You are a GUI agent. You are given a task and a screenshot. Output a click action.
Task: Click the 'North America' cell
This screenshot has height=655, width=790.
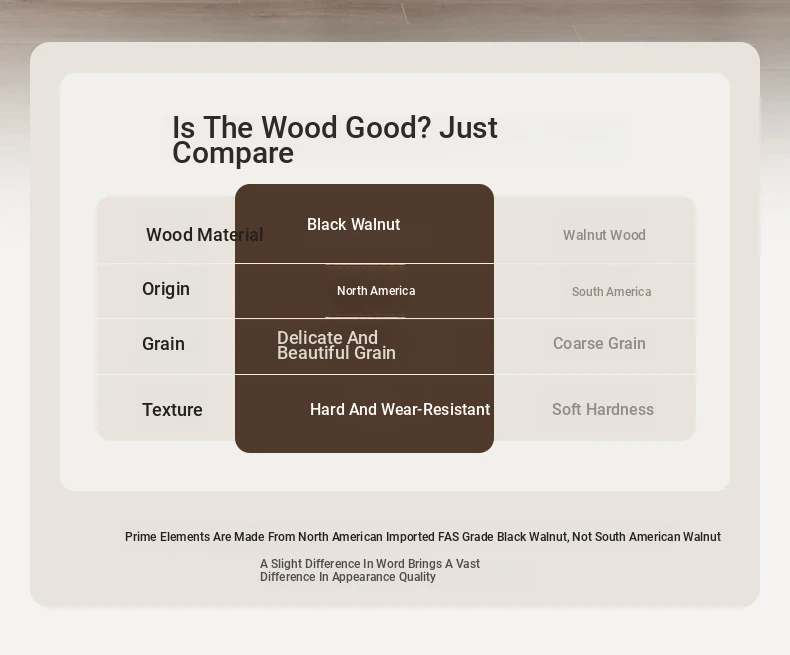(x=376, y=291)
